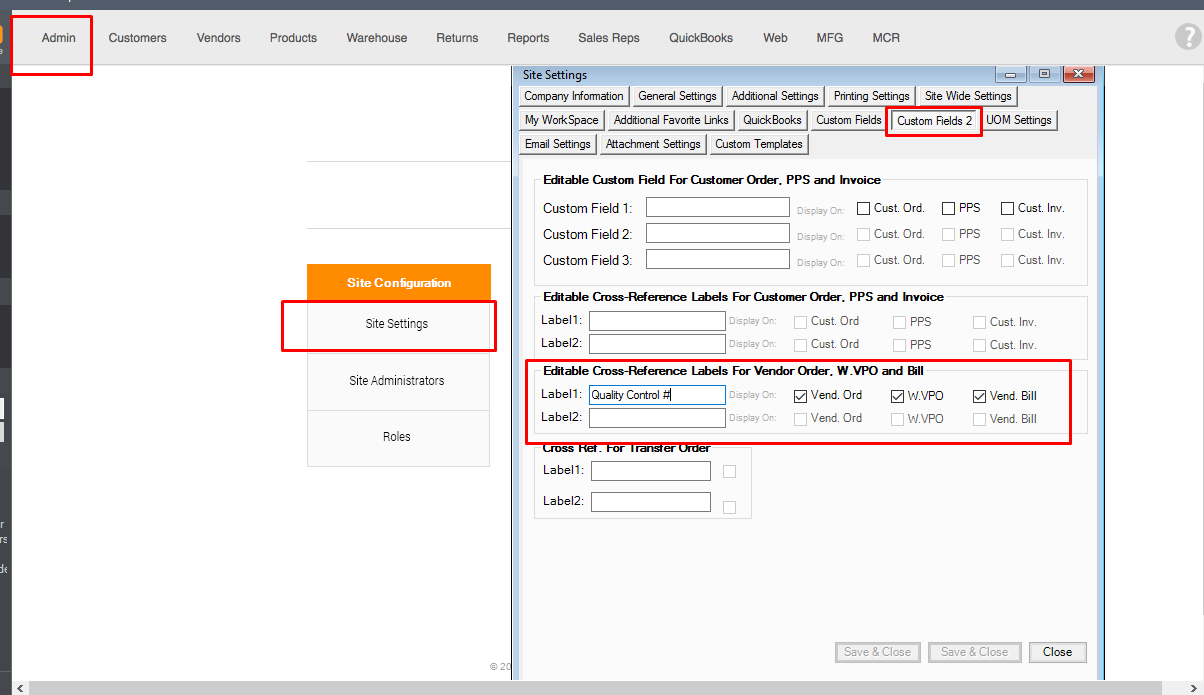Screen dimensions: 1204x695
Task: Switch to Company Information tab
Action: pos(574,96)
